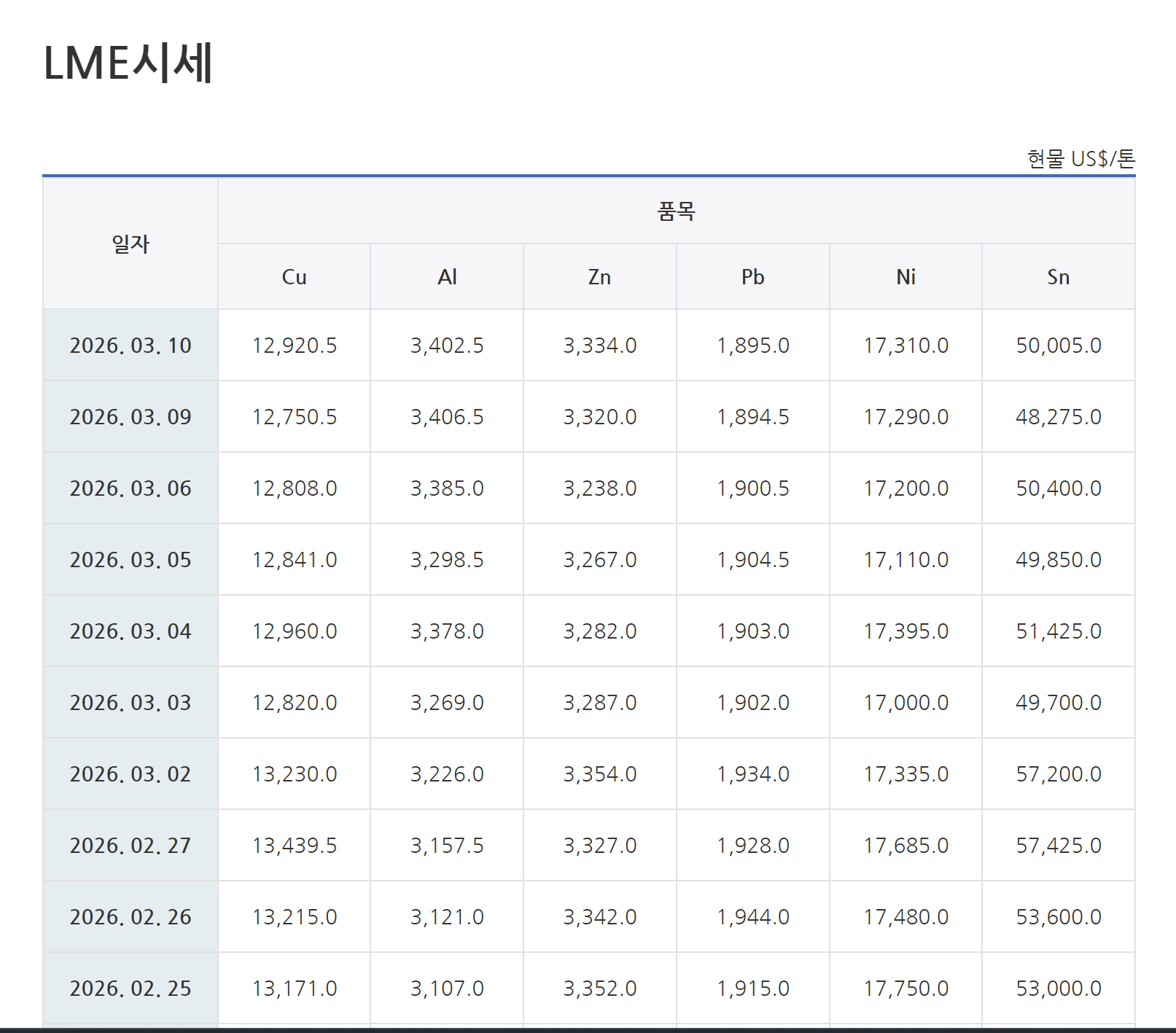Screen dimensions: 1176x1033
Task: Select the 2026. 03. 10 date cell
Action: [131, 346]
